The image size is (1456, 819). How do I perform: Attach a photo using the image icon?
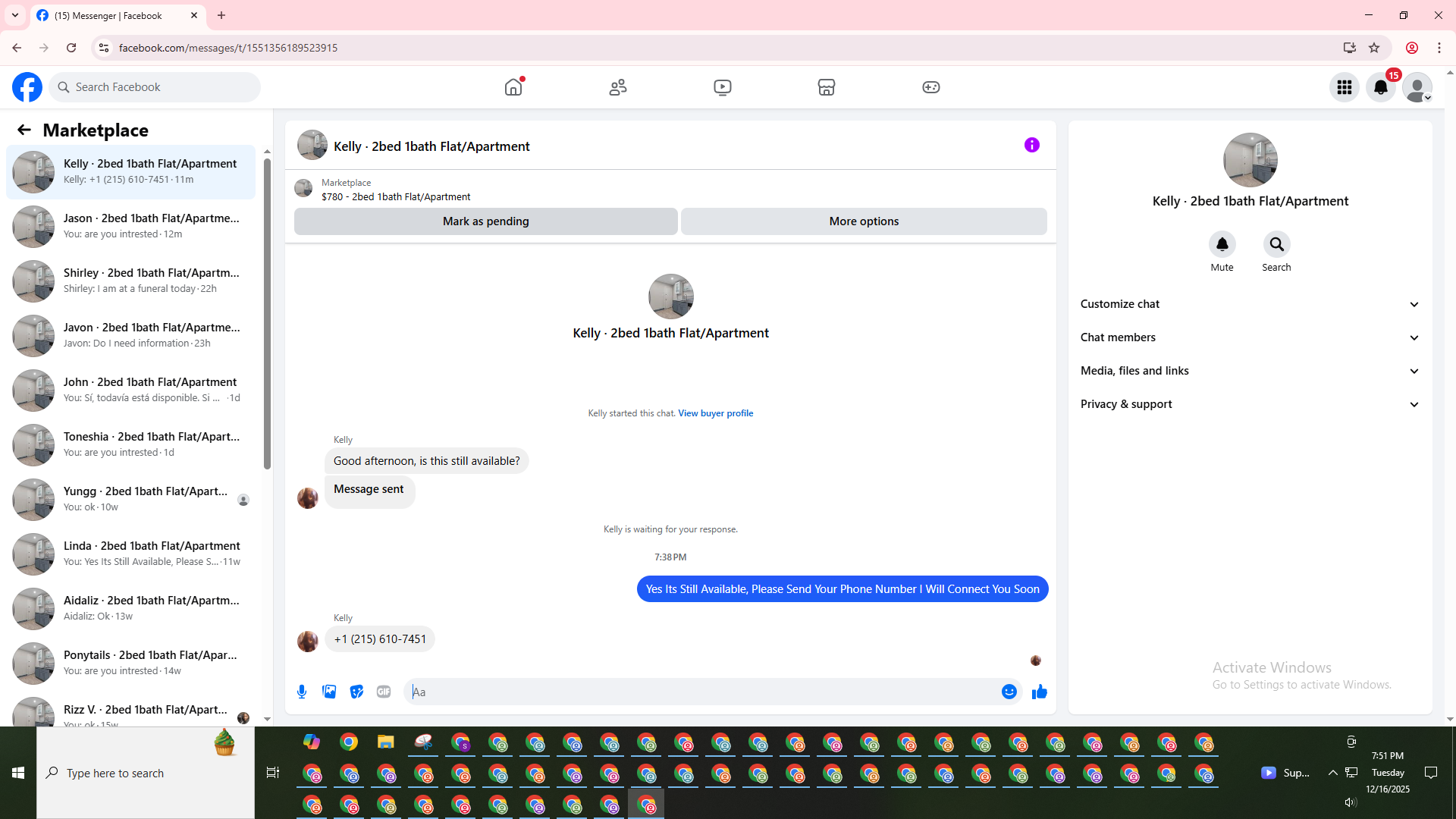pos(329,692)
